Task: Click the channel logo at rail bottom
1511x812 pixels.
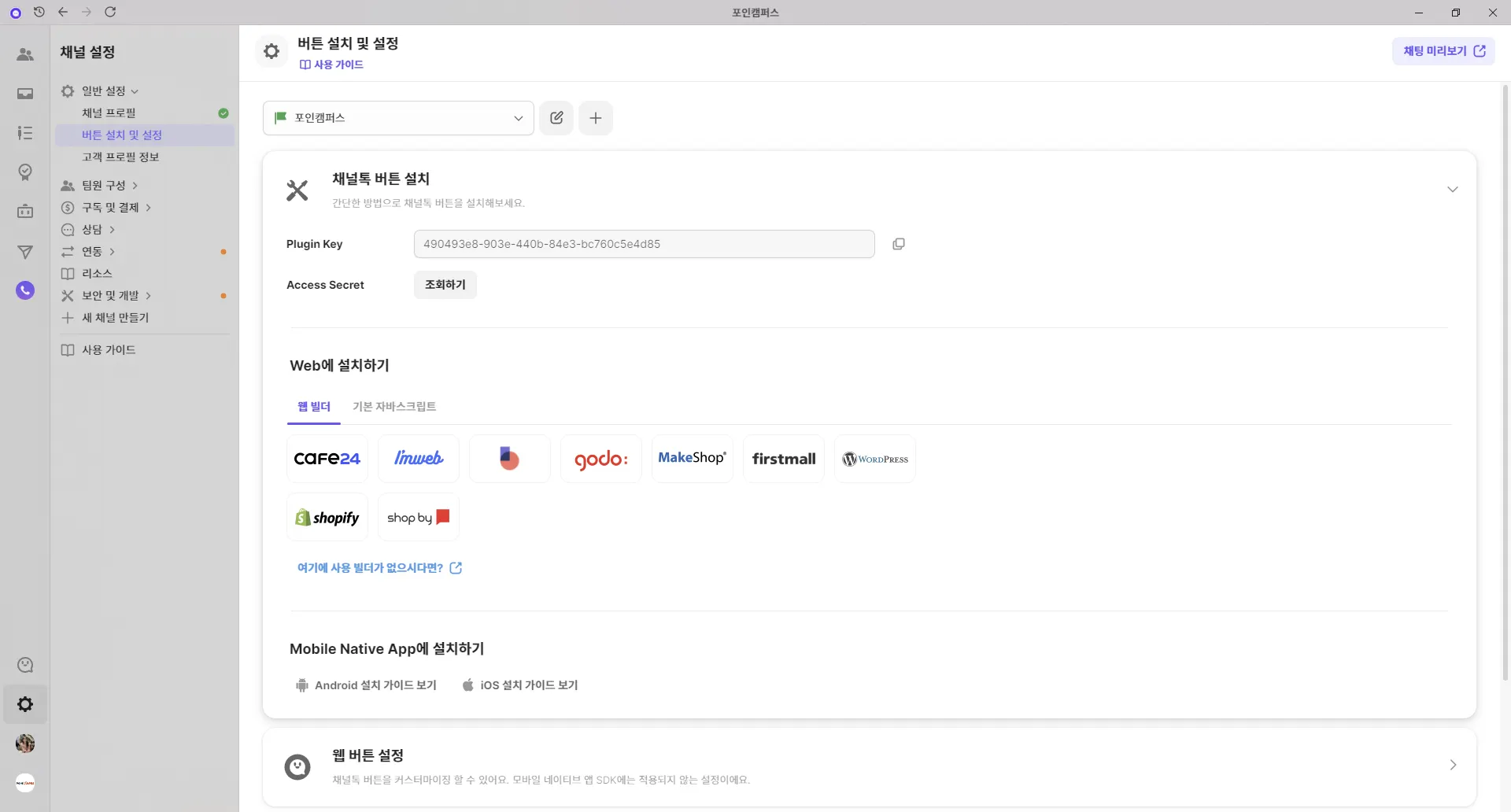Action: pos(25,783)
